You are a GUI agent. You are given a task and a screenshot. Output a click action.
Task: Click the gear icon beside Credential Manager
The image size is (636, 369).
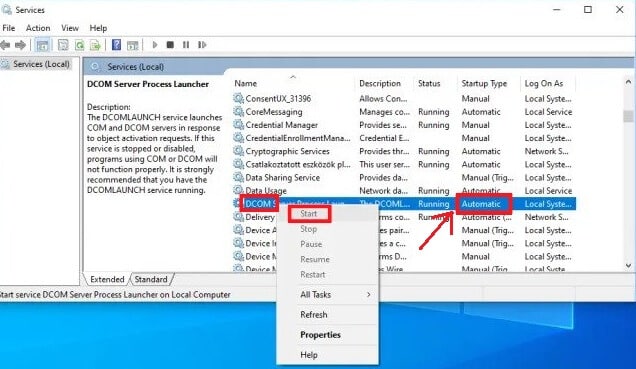coord(238,125)
